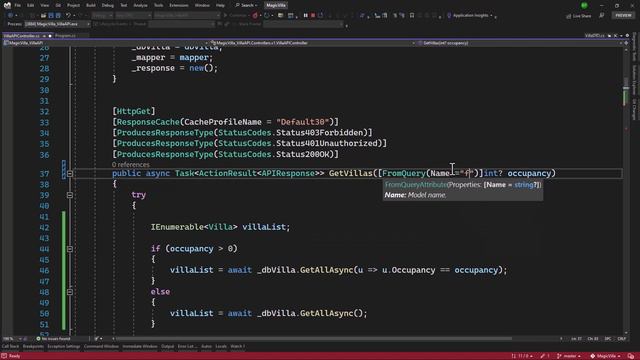Open the Breakpoints panel tab
The width and height of the screenshot is (640, 360).
pos(33,347)
